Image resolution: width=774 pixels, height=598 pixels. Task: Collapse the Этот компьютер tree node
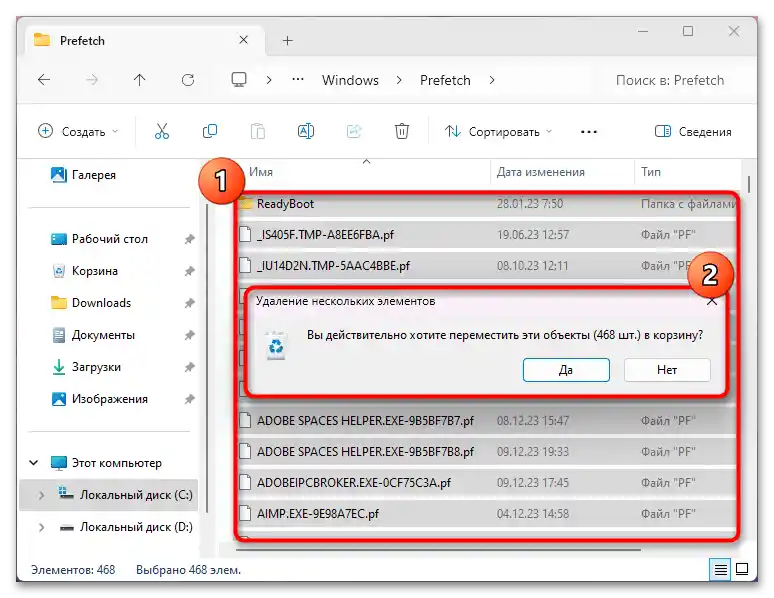(x=34, y=463)
